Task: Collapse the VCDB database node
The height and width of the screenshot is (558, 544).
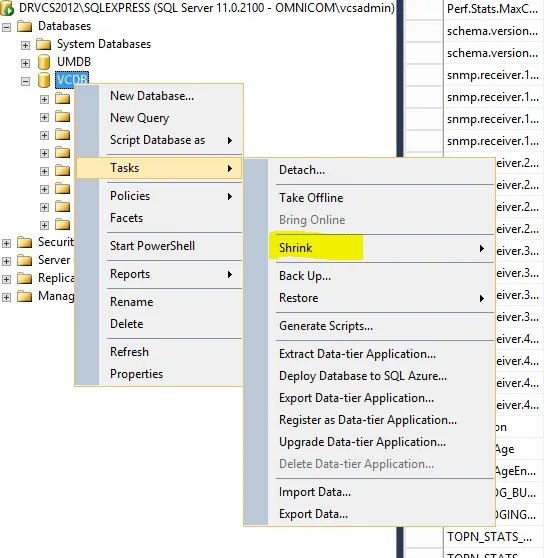Action: pos(25,81)
